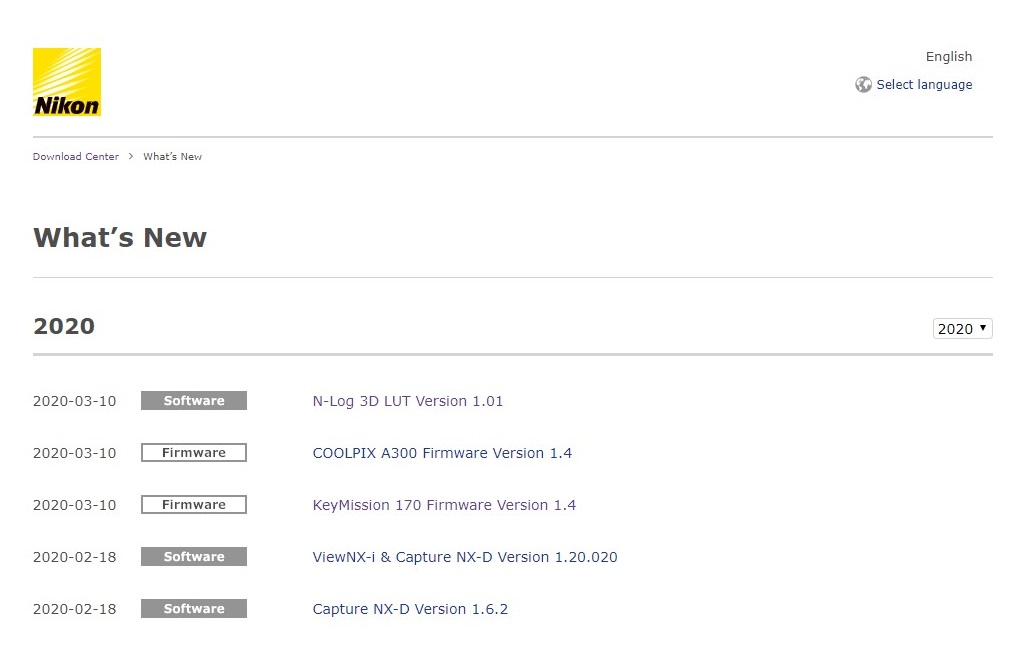Open the Select language link

[924, 85]
